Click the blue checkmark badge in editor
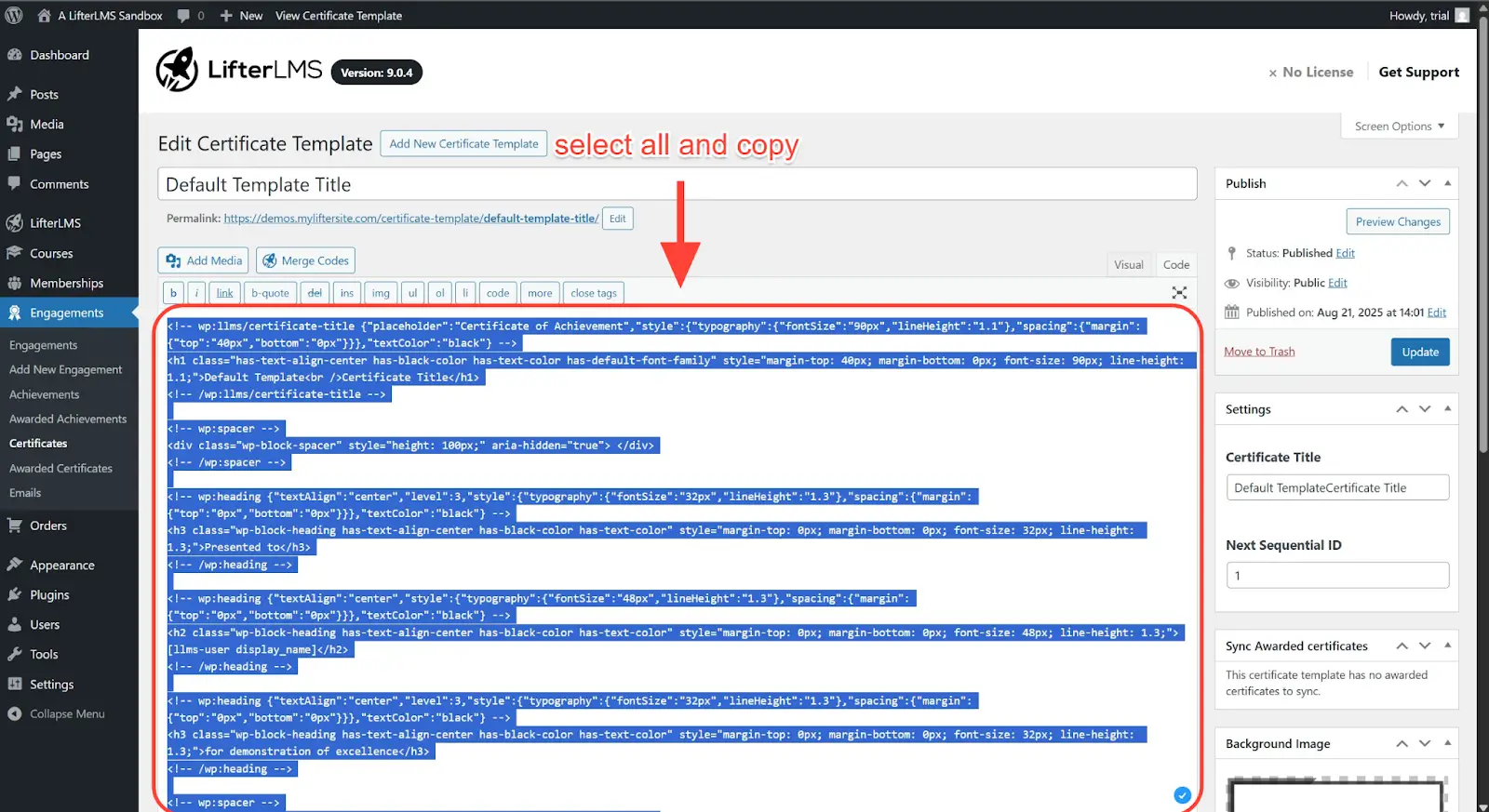The image size is (1489, 812). (1182, 795)
